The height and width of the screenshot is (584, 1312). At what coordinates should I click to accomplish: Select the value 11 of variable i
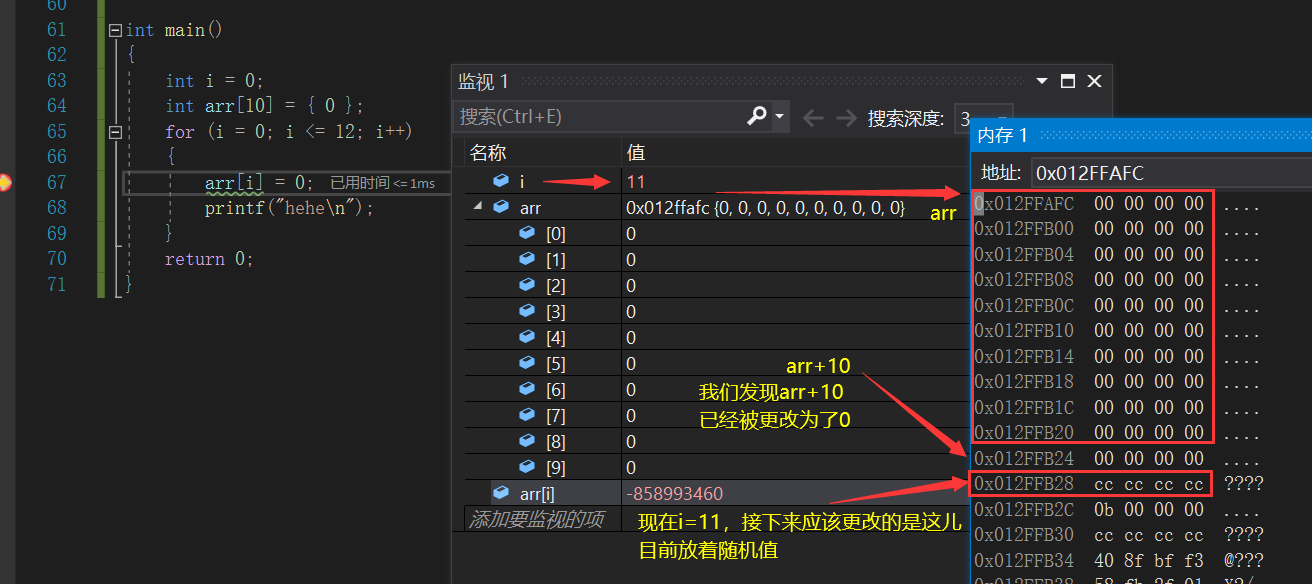click(636, 181)
